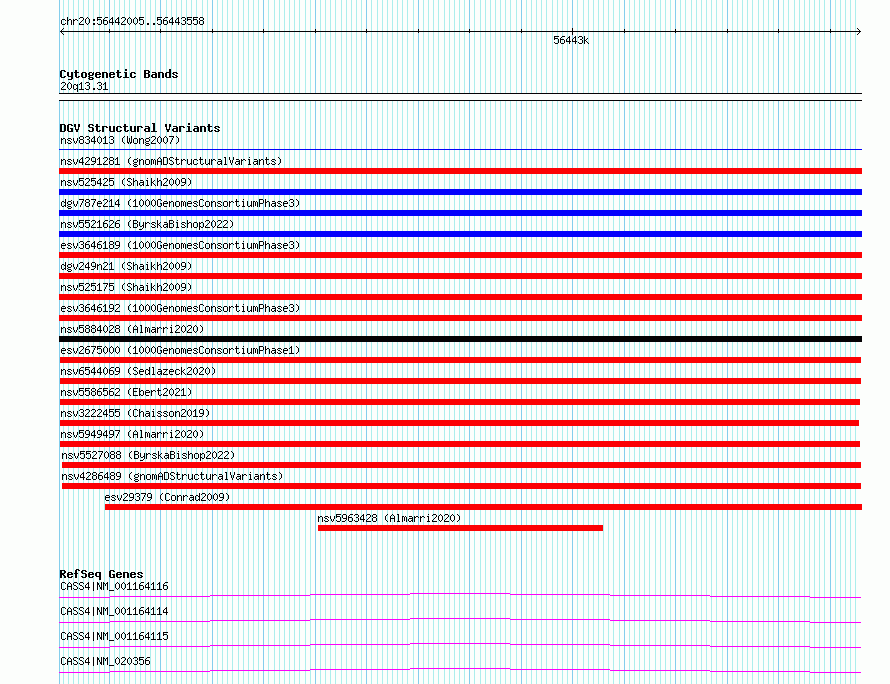Image resolution: width=890 pixels, height=684 pixels.
Task: Click the dgv787e214 1000GenomesConsortiumPhase3 label
Action: (x=180, y=203)
